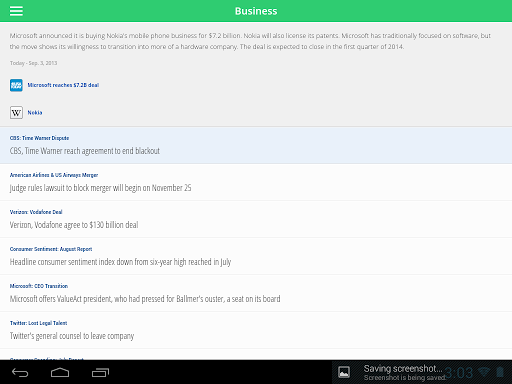The width and height of the screenshot is (512, 384).
Task: Open the consumer sentiment index story
Action: point(256,256)
